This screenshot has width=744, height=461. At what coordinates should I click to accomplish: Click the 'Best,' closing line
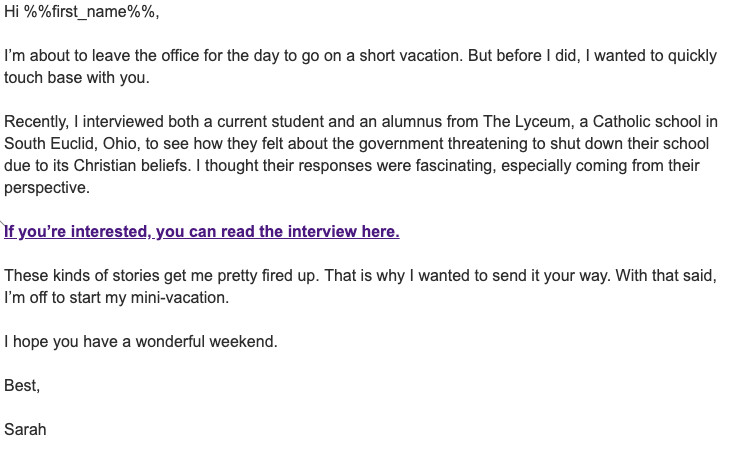[22, 385]
